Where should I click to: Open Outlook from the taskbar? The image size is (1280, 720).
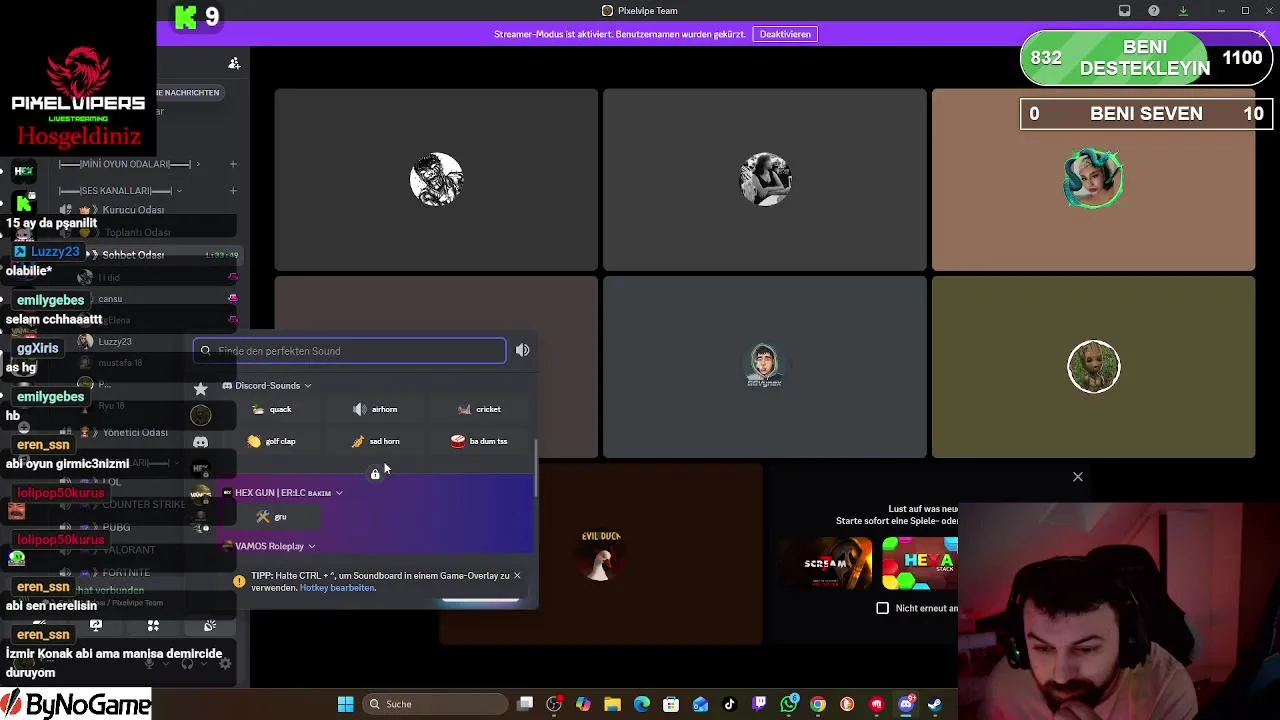coord(700,704)
